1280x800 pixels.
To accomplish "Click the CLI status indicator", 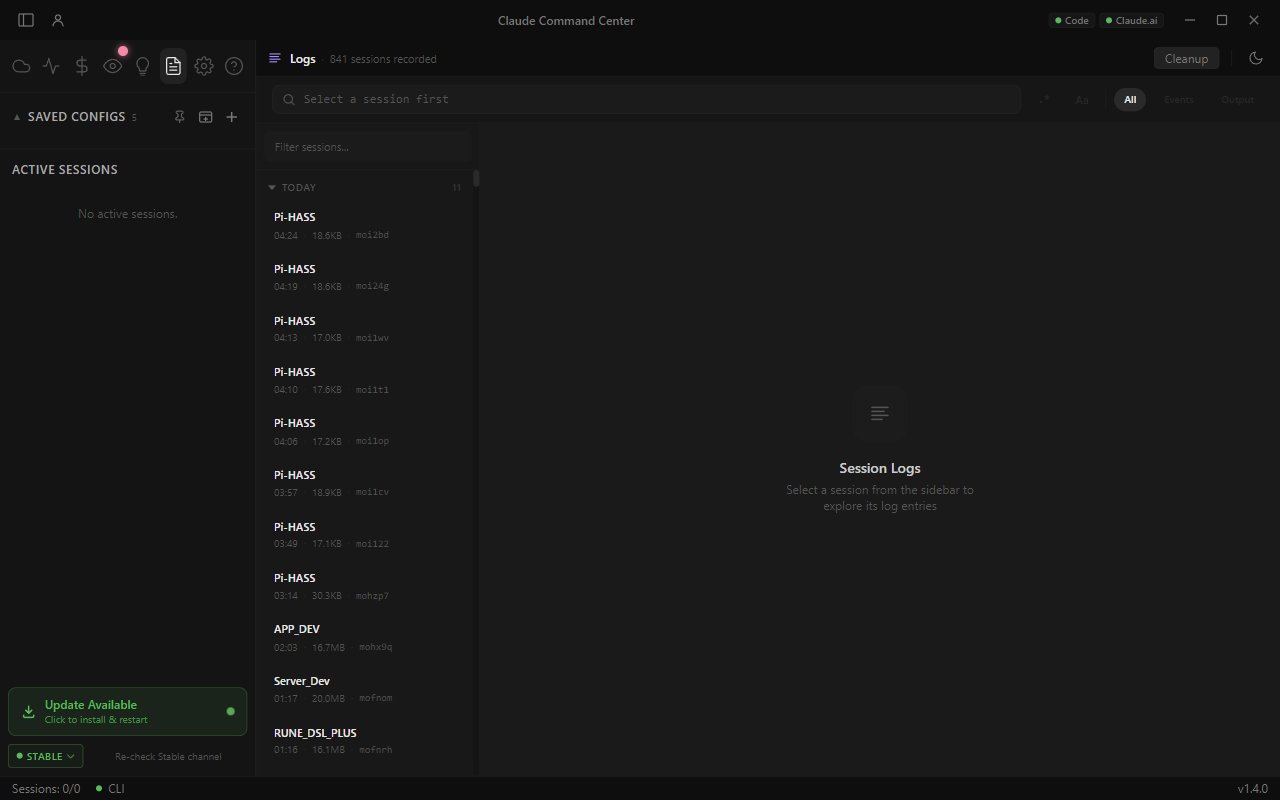I will tap(110, 789).
